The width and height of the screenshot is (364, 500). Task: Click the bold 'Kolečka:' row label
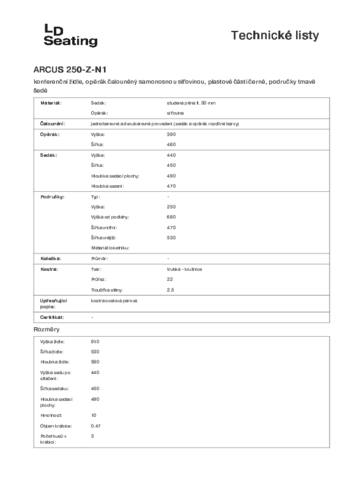click(x=51, y=259)
